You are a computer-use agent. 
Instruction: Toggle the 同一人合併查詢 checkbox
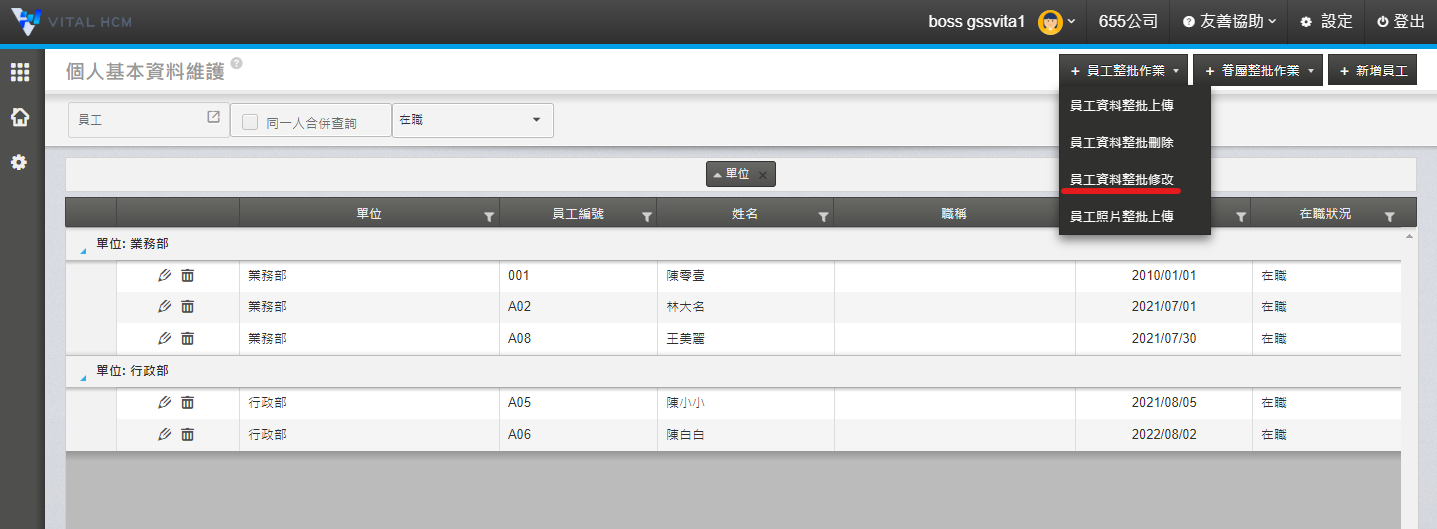coord(250,122)
